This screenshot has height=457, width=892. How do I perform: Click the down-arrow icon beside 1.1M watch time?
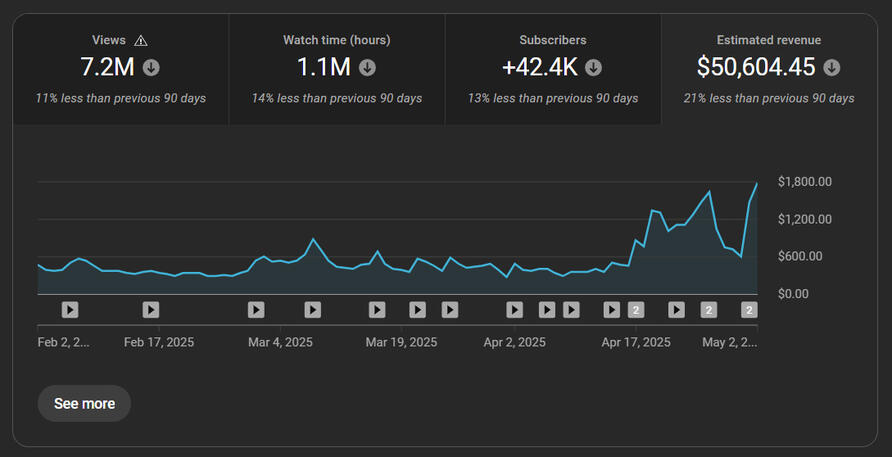point(367,68)
